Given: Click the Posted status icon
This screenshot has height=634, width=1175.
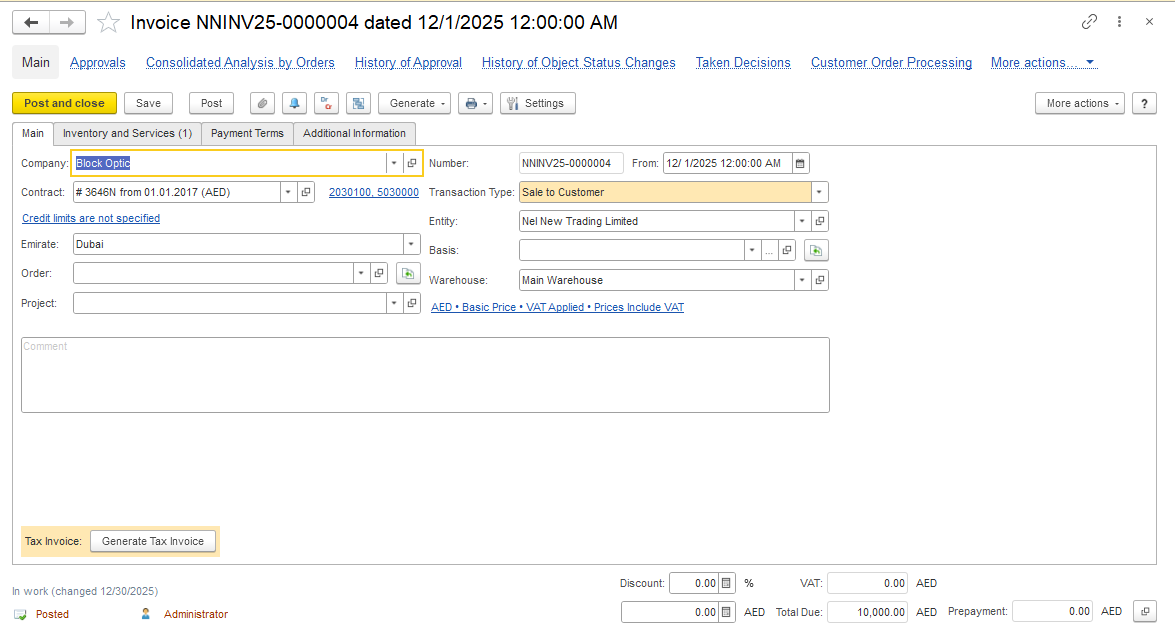Looking at the screenshot, I should (20, 615).
